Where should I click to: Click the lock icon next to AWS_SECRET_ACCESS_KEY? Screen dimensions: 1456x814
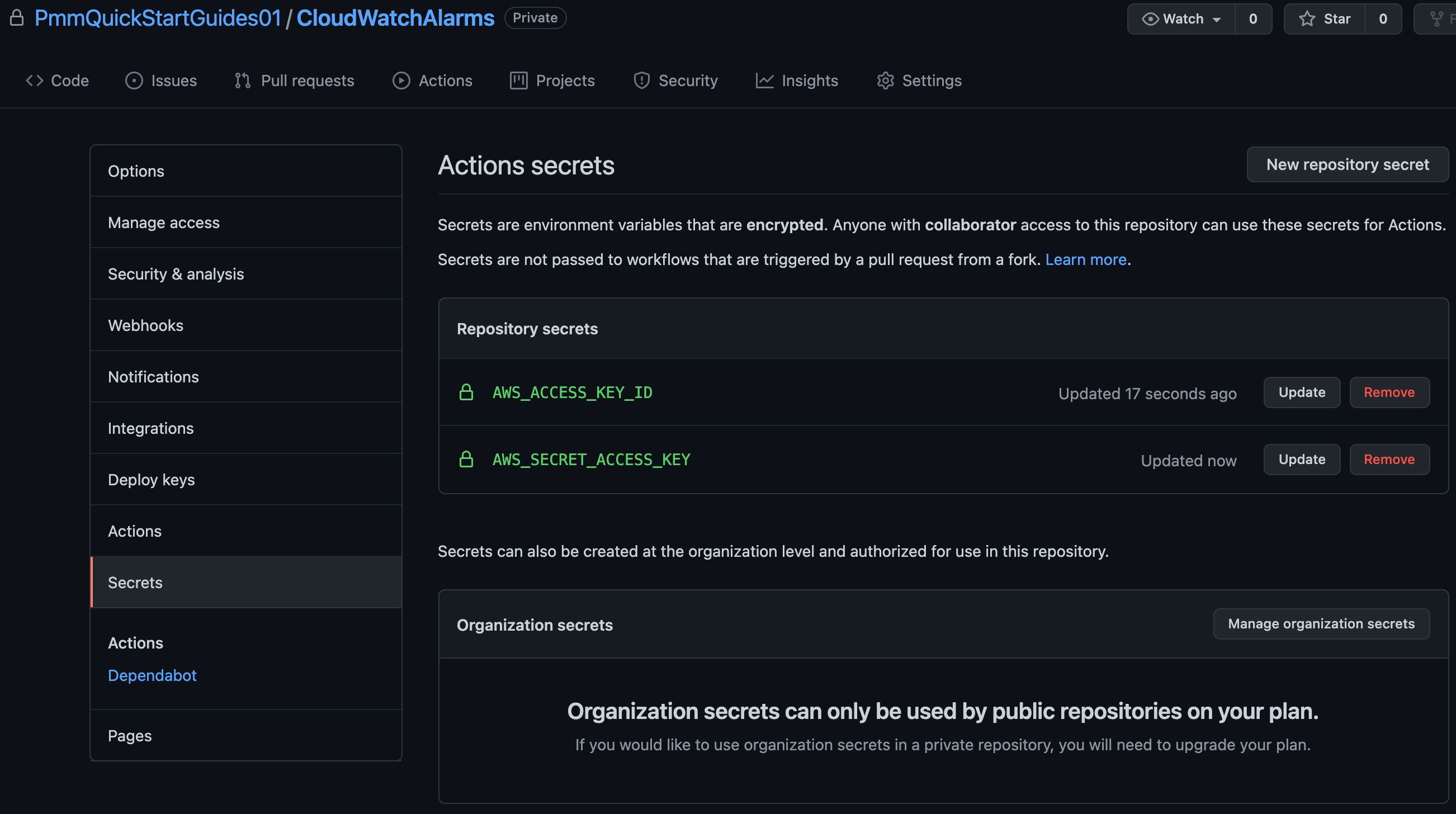(465, 458)
